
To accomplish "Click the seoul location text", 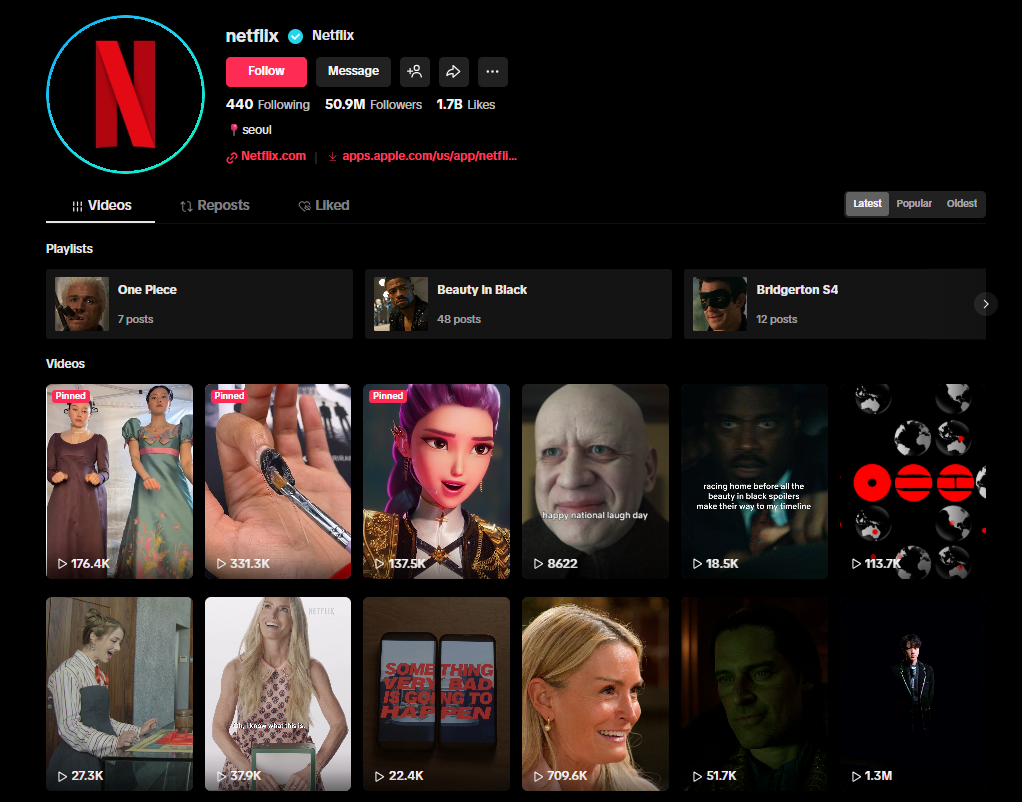I will (257, 130).
